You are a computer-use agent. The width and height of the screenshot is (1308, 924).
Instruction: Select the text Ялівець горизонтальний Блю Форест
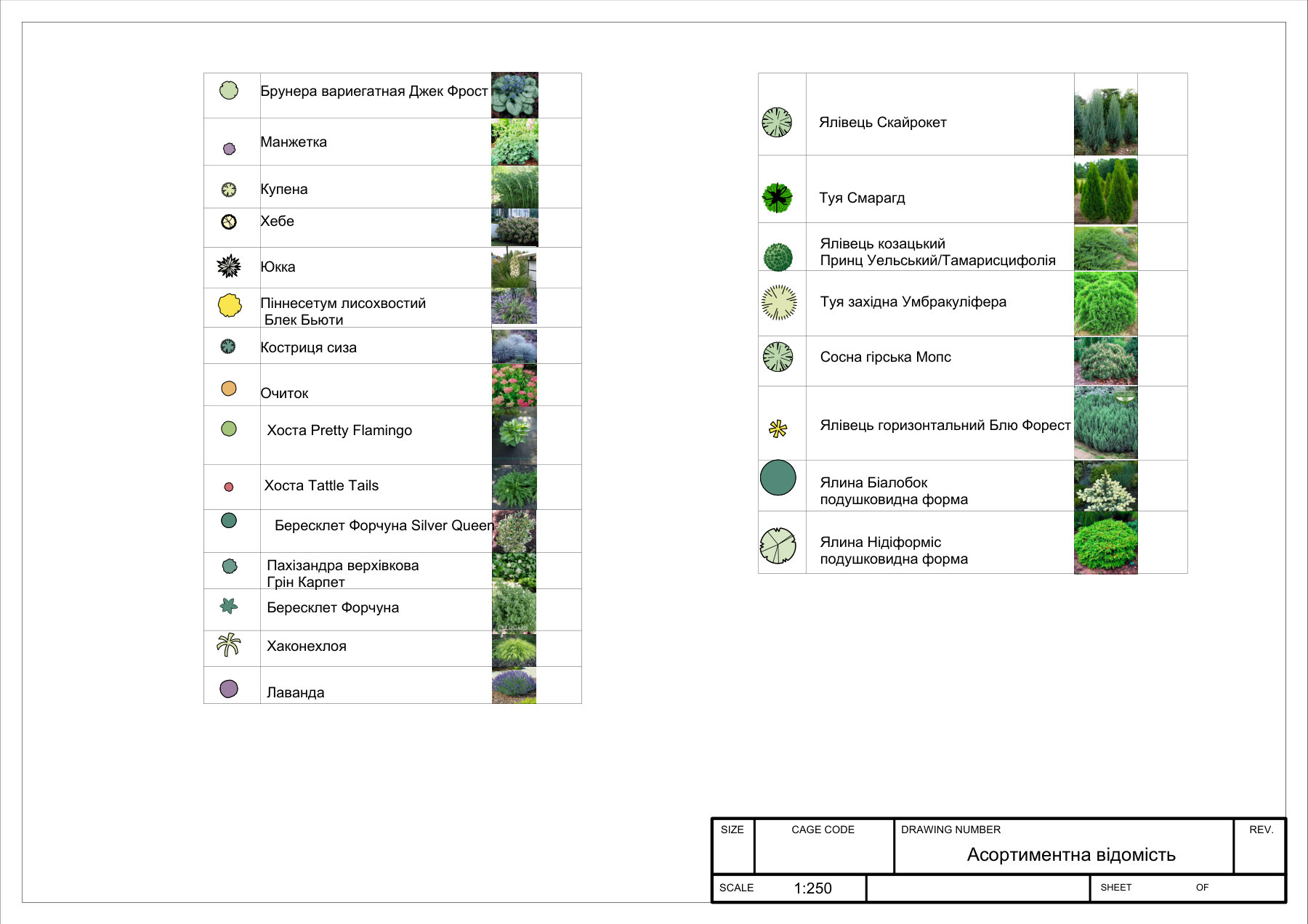click(945, 425)
